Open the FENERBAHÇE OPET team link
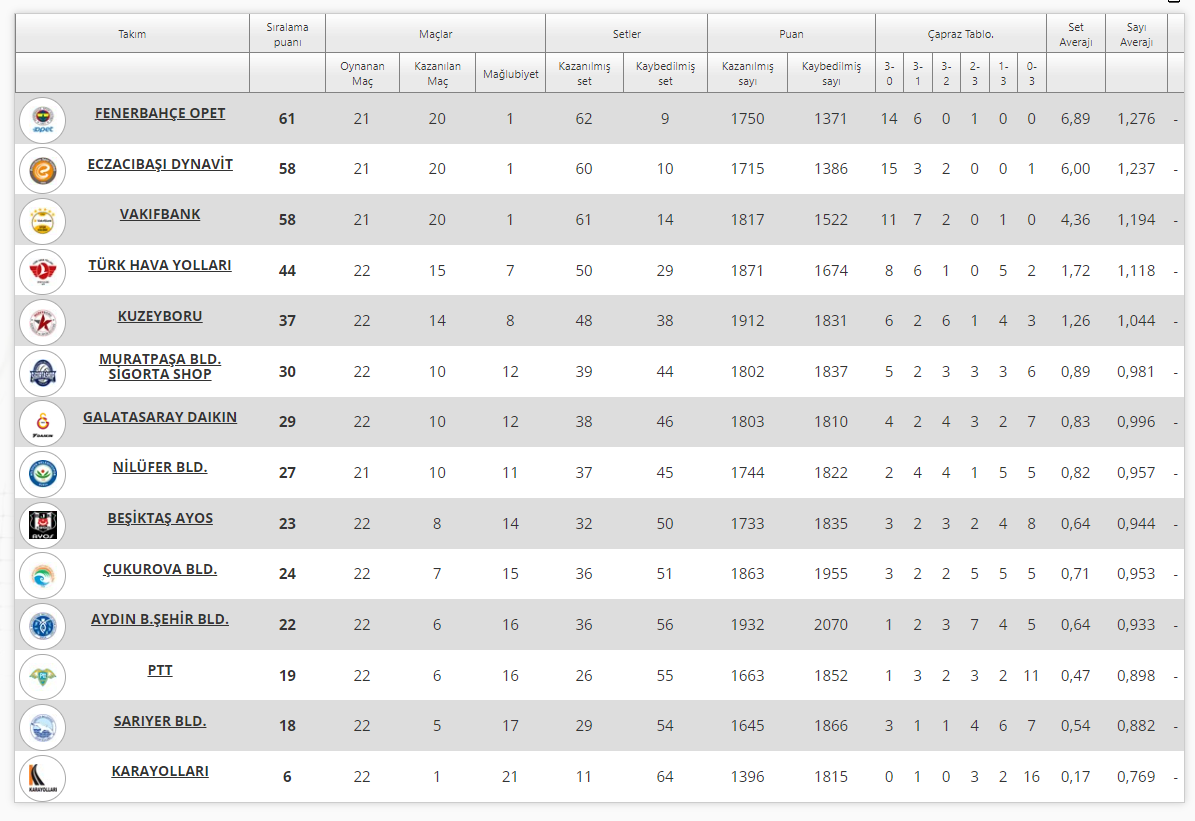Screen dimensions: 1195x821 coord(160,113)
